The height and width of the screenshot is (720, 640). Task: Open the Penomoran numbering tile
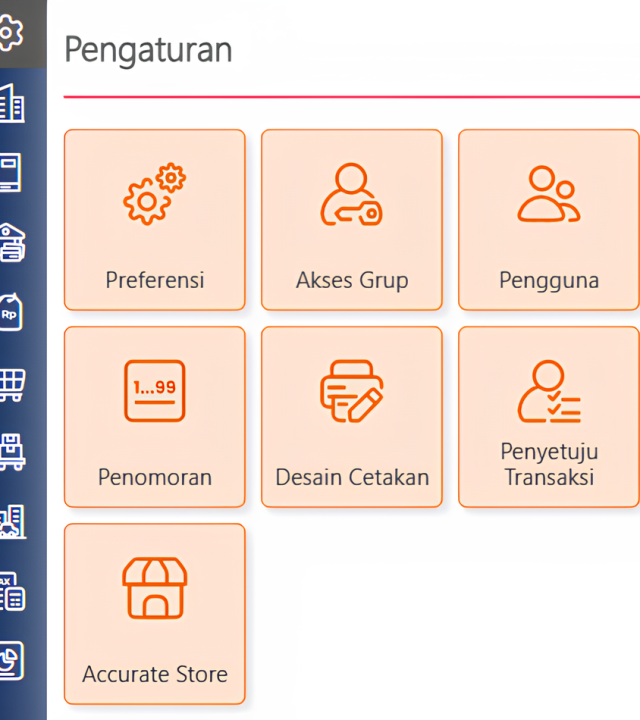click(155, 416)
